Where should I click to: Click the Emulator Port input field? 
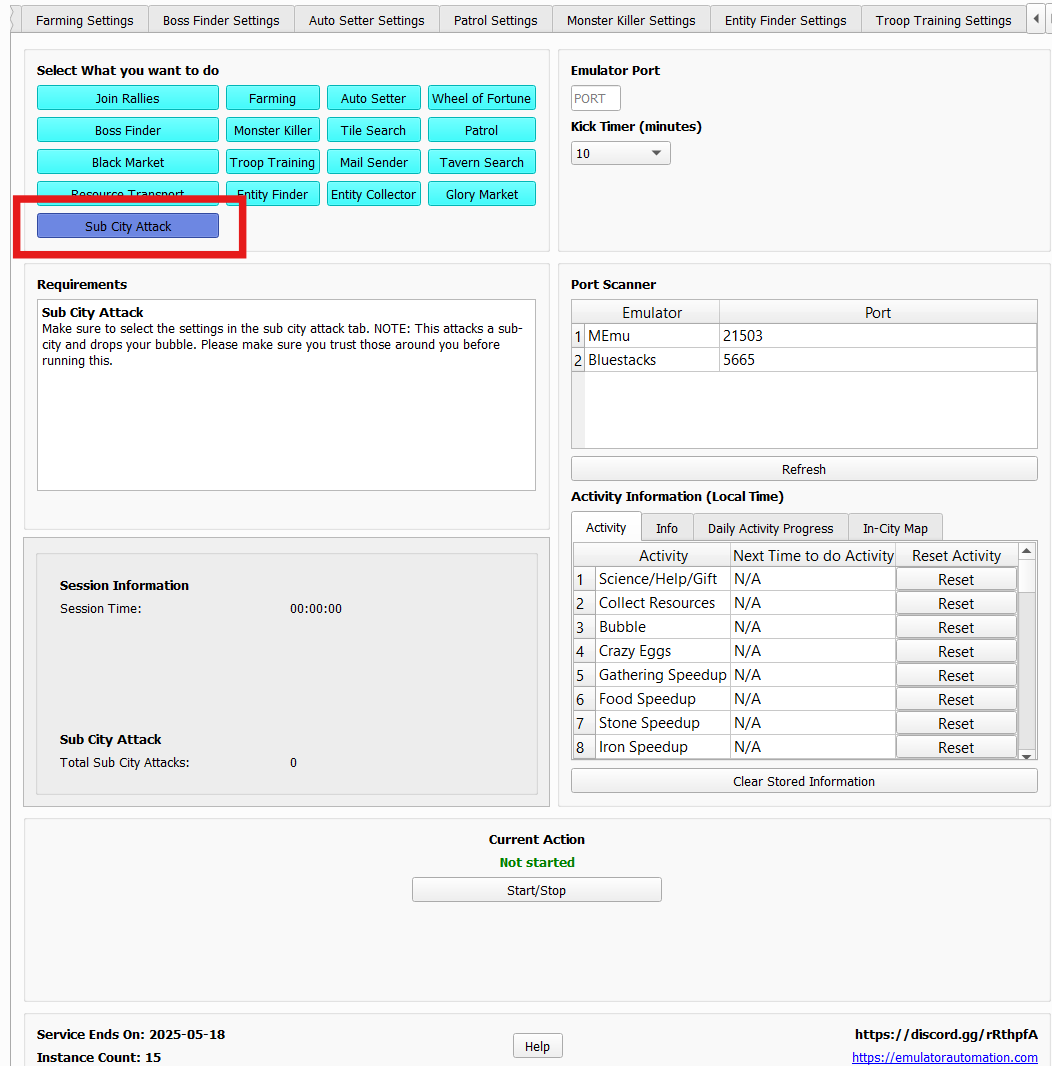pyautogui.click(x=596, y=98)
